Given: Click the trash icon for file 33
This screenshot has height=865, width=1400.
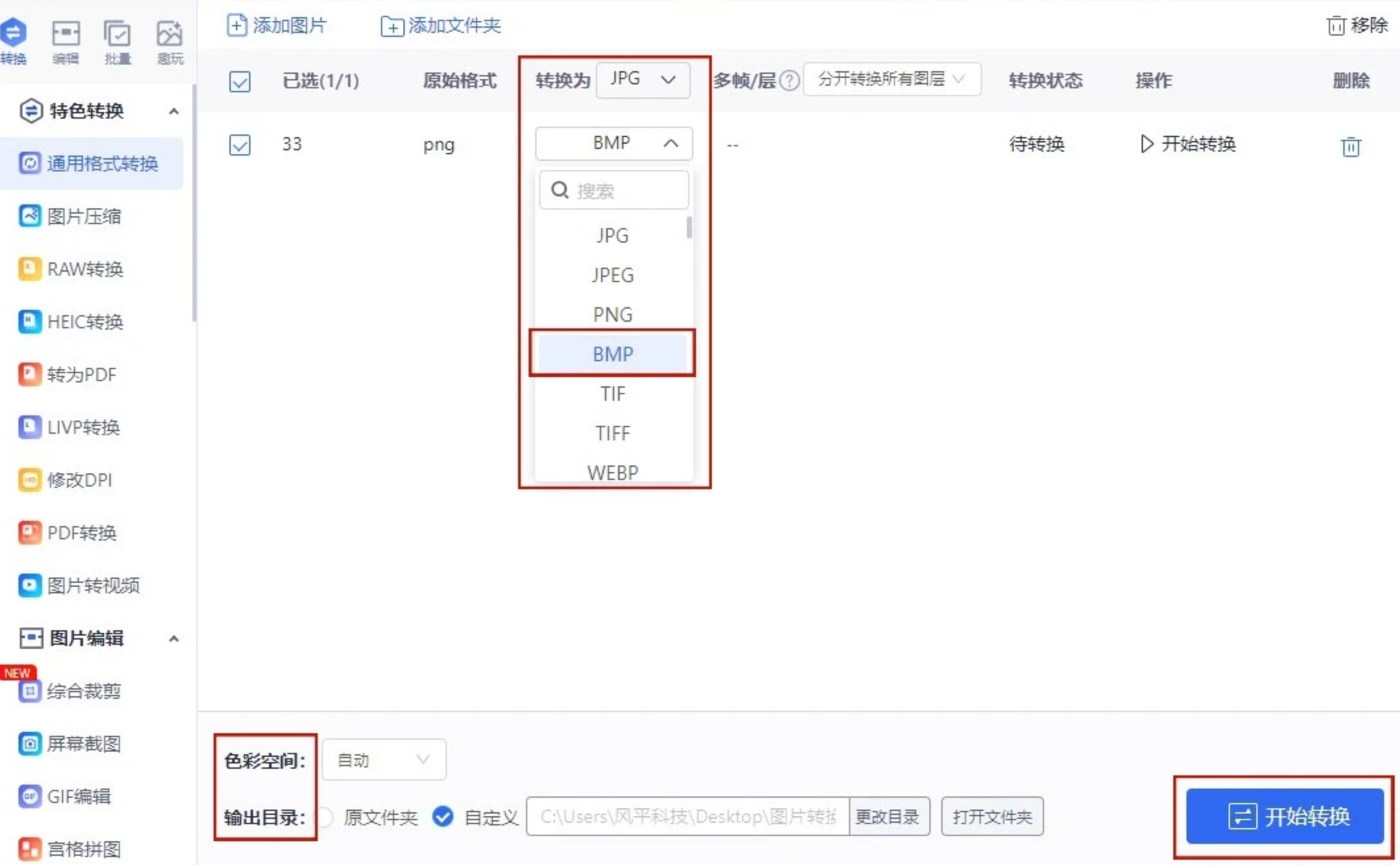Looking at the screenshot, I should 1350,146.
